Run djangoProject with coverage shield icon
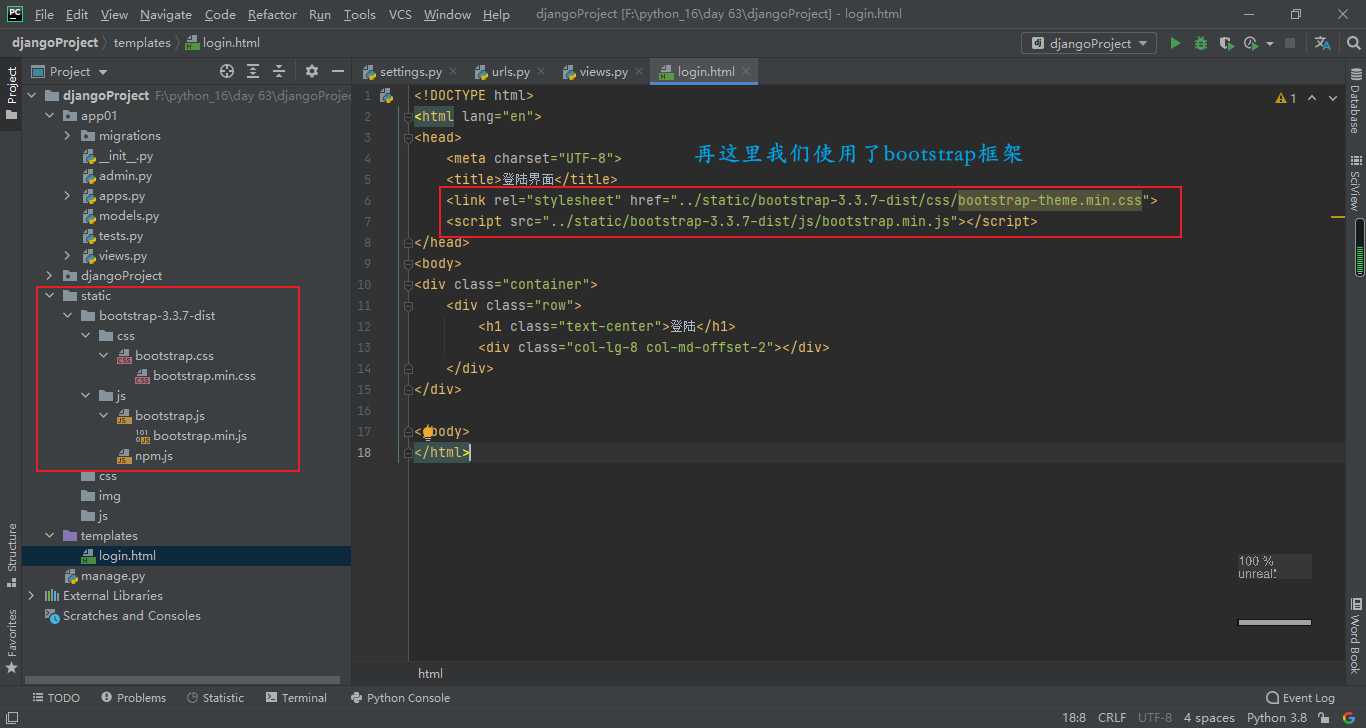Viewport: 1366px width, 728px height. point(1226,43)
